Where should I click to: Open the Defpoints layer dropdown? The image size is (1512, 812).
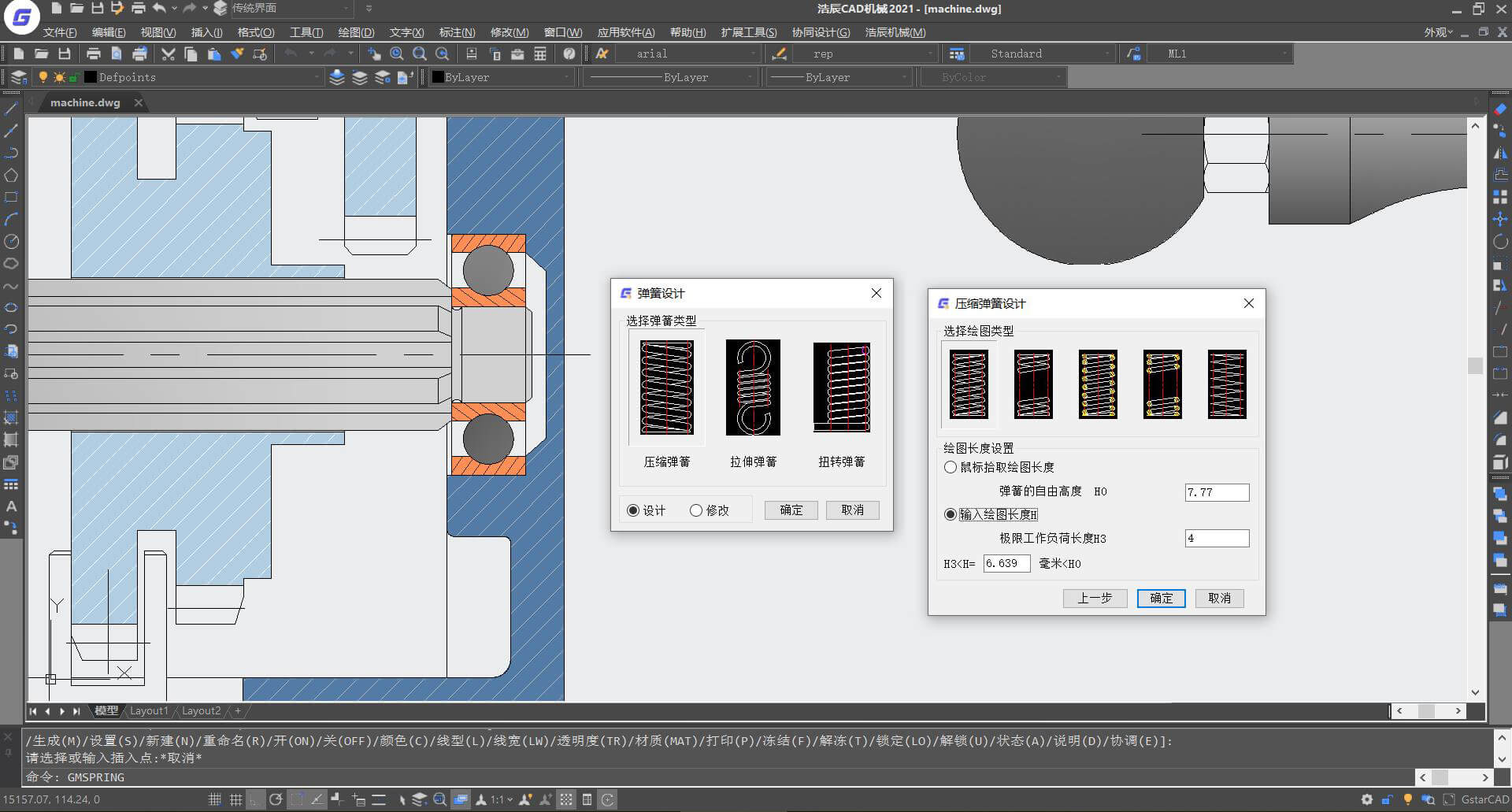click(203, 77)
